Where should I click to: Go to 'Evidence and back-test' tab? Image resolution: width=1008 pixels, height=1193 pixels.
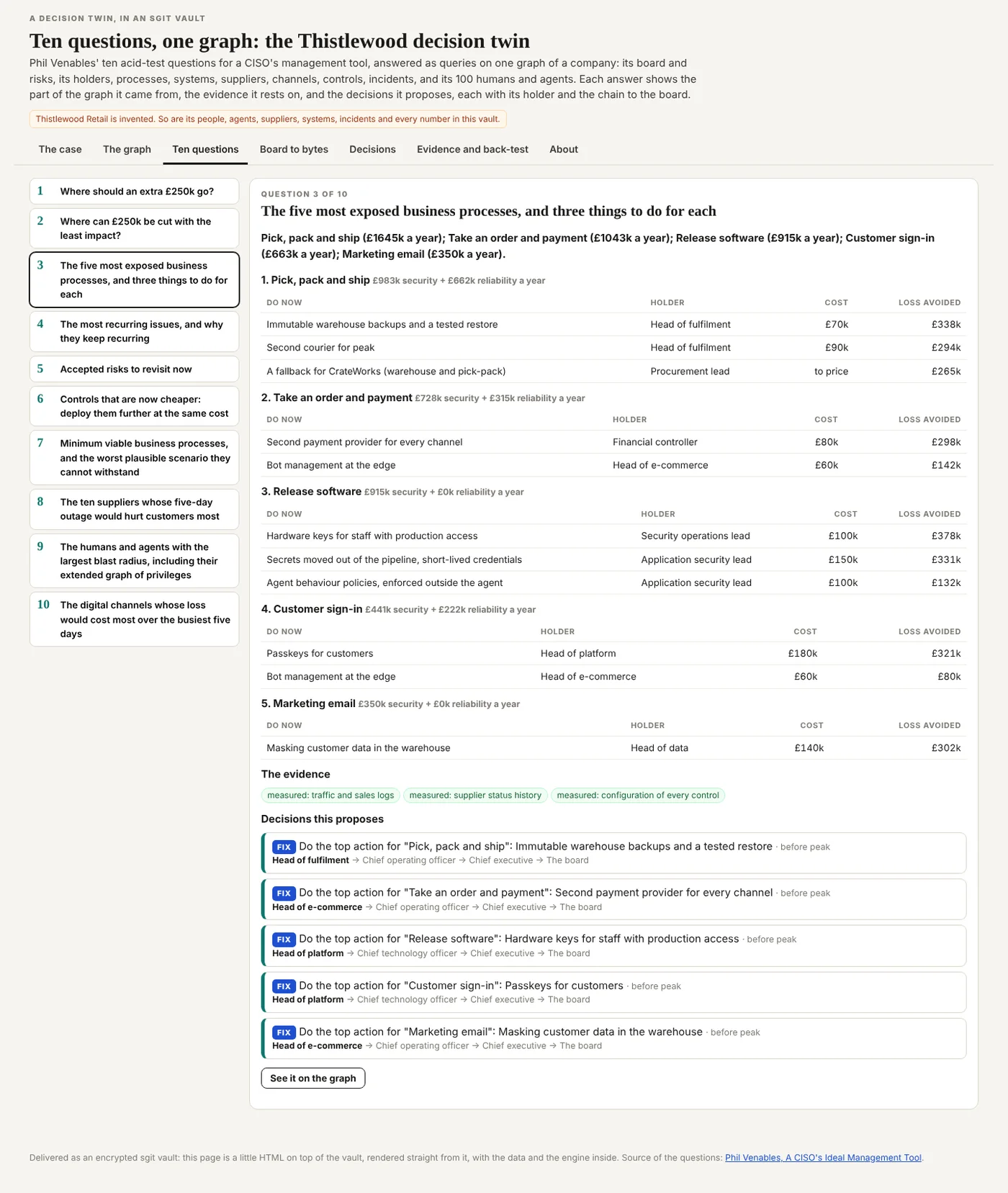(x=472, y=149)
